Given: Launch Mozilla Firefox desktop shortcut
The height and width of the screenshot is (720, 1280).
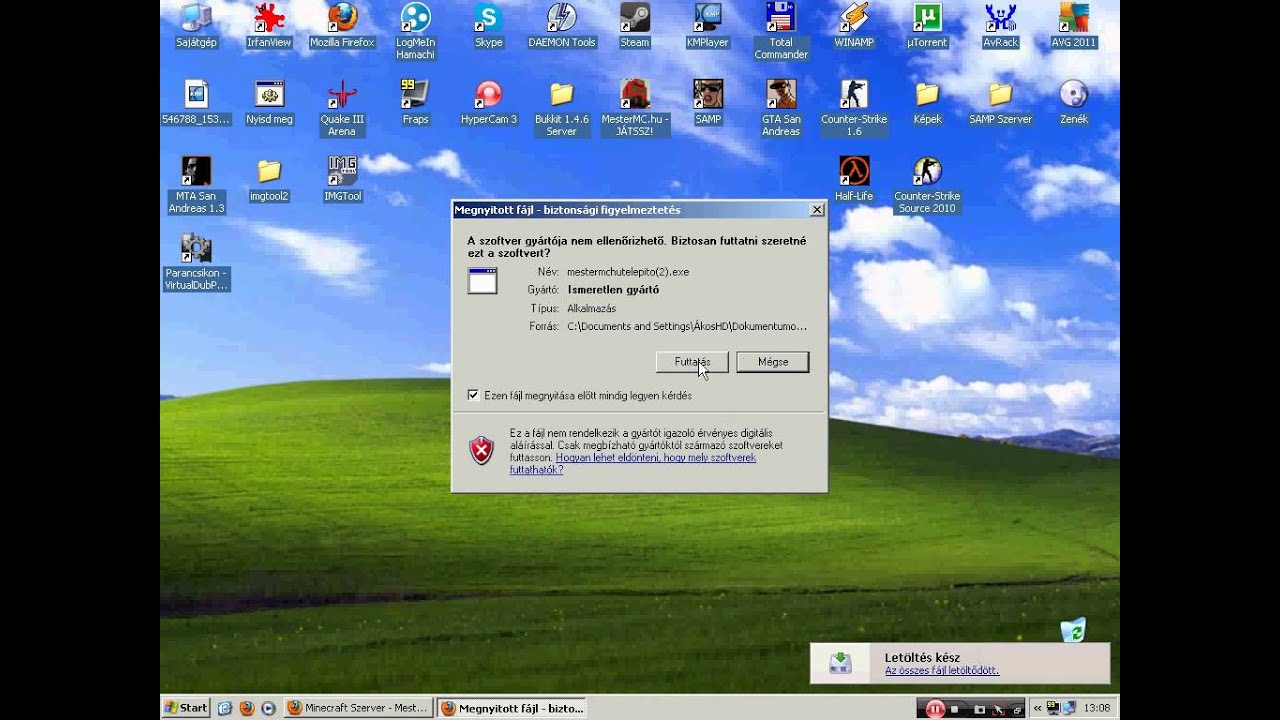Looking at the screenshot, I should click(x=342, y=25).
